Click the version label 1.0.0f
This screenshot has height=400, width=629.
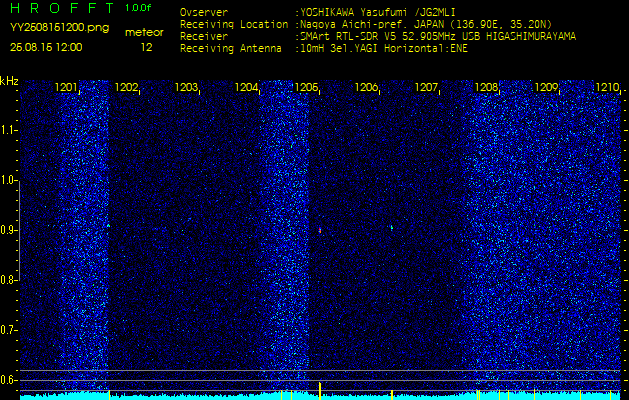[x=138, y=8]
